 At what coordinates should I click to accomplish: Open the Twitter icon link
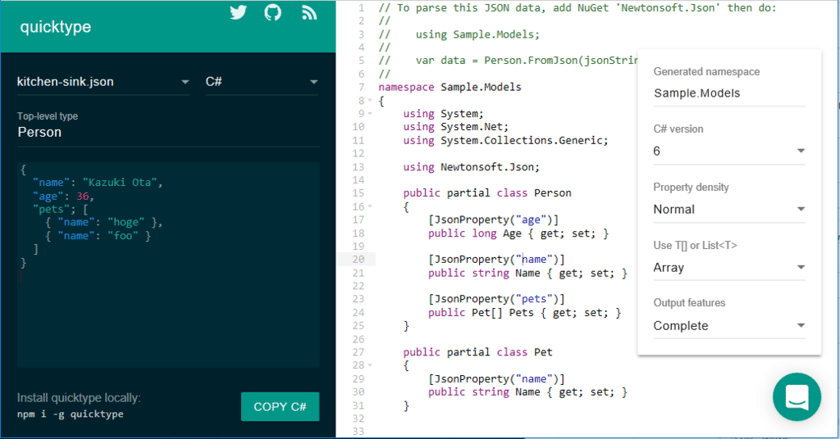pyautogui.click(x=238, y=12)
